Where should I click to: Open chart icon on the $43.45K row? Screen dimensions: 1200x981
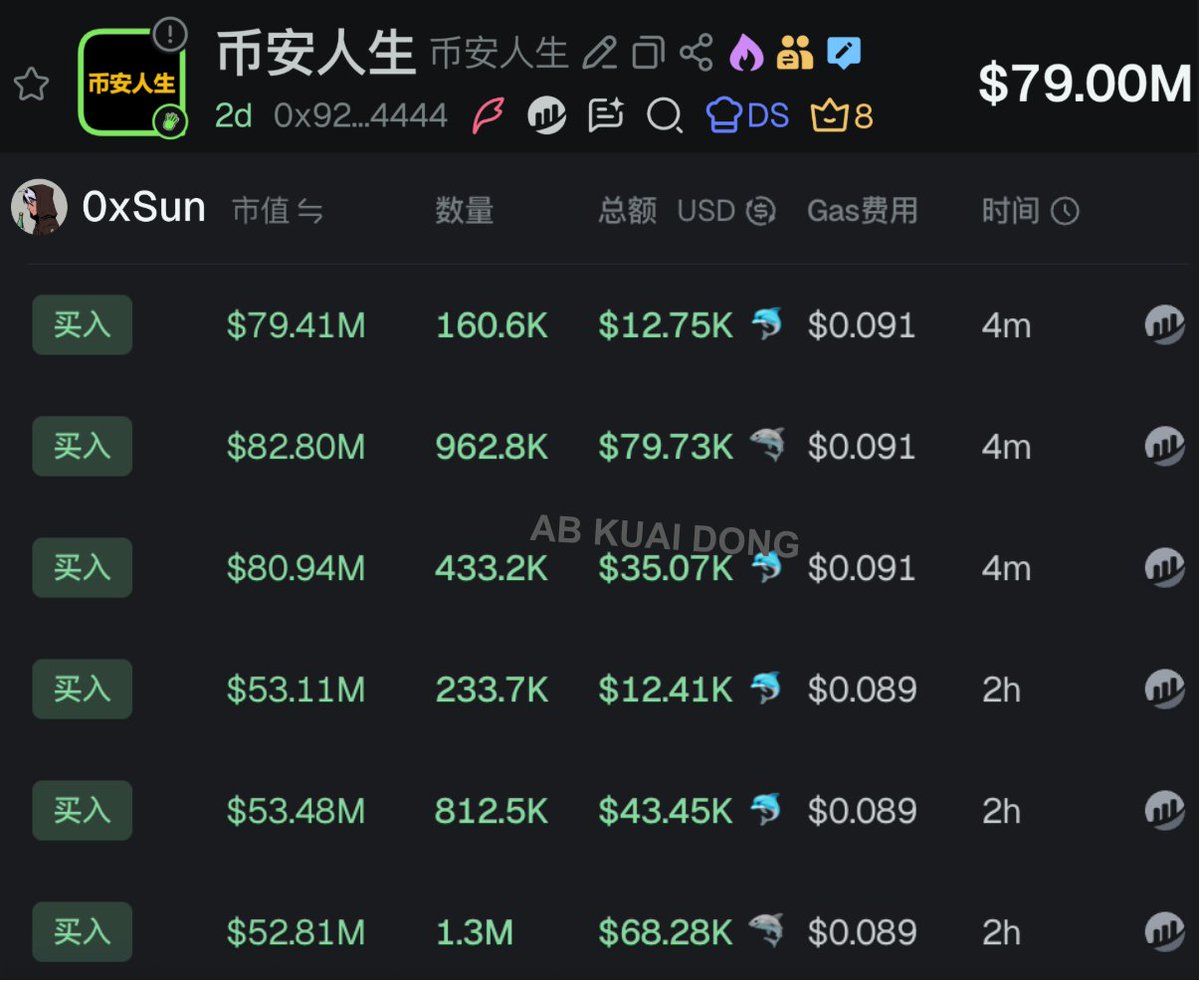1165,810
